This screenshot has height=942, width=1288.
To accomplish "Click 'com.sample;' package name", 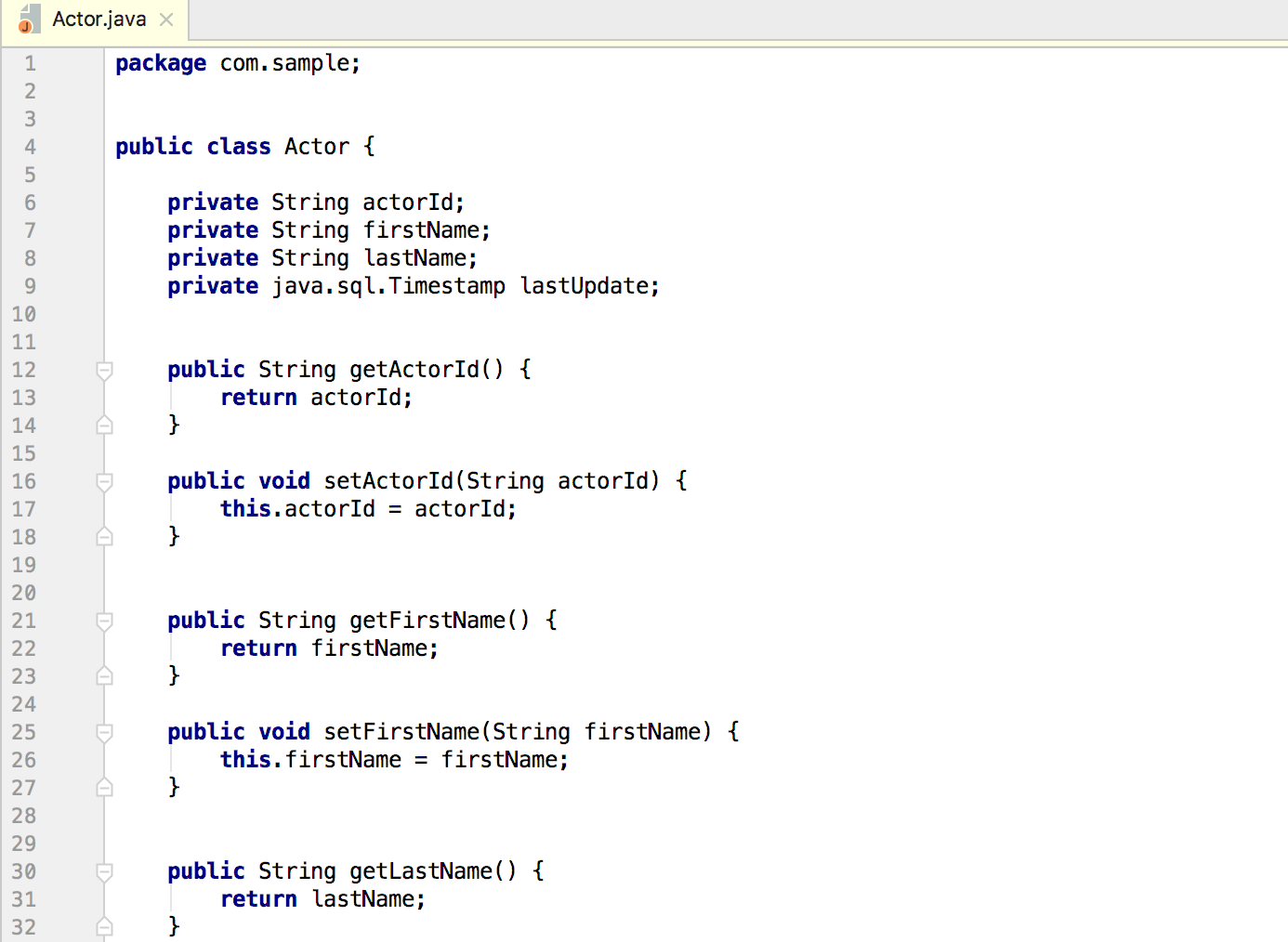I will [x=290, y=63].
